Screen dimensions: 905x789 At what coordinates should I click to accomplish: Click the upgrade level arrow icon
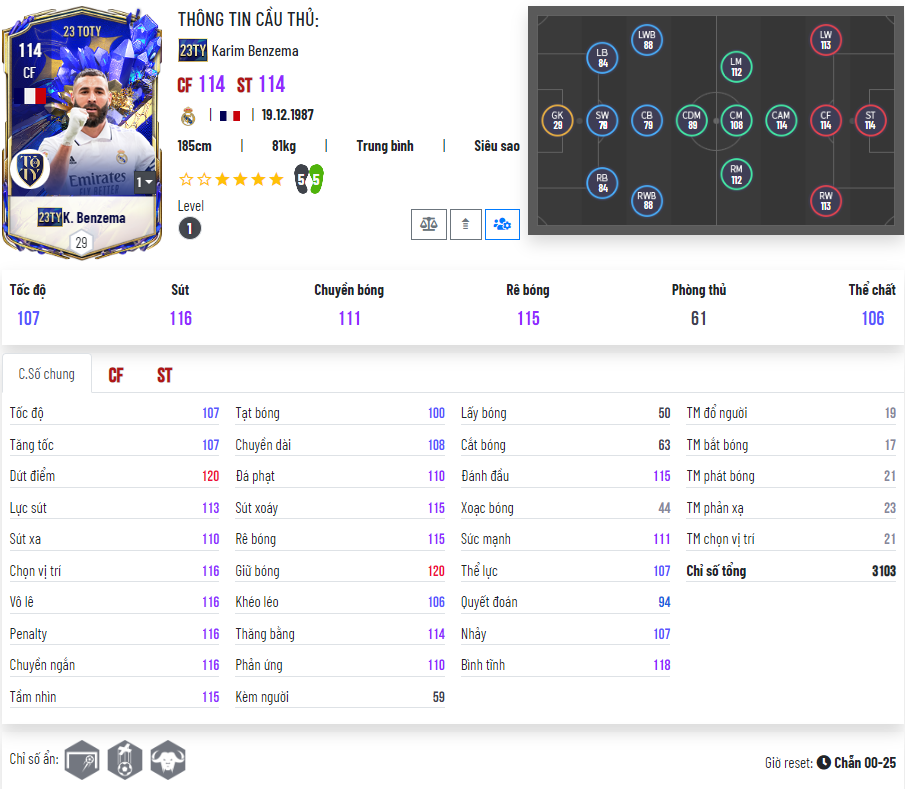[x=465, y=224]
